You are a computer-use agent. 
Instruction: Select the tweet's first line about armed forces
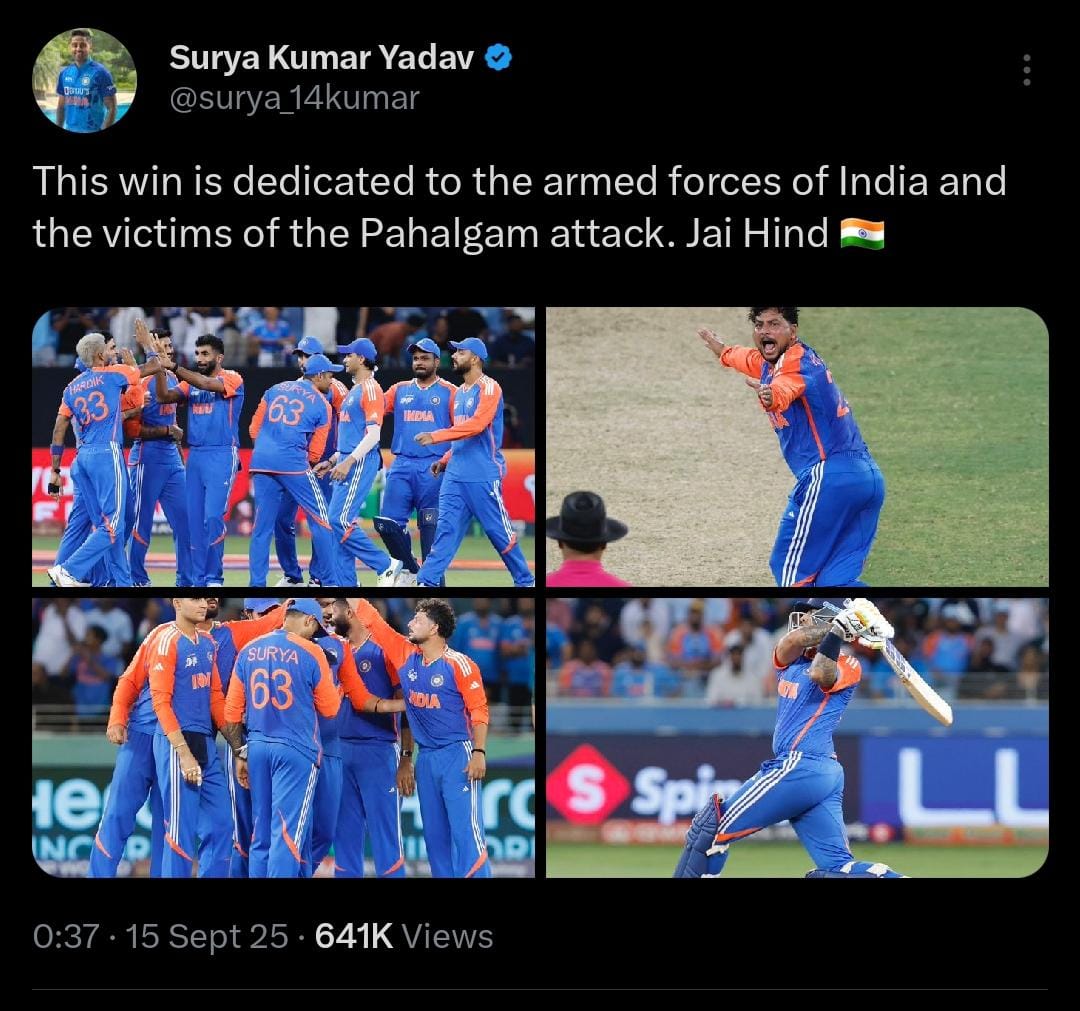[x=519, y=181]
